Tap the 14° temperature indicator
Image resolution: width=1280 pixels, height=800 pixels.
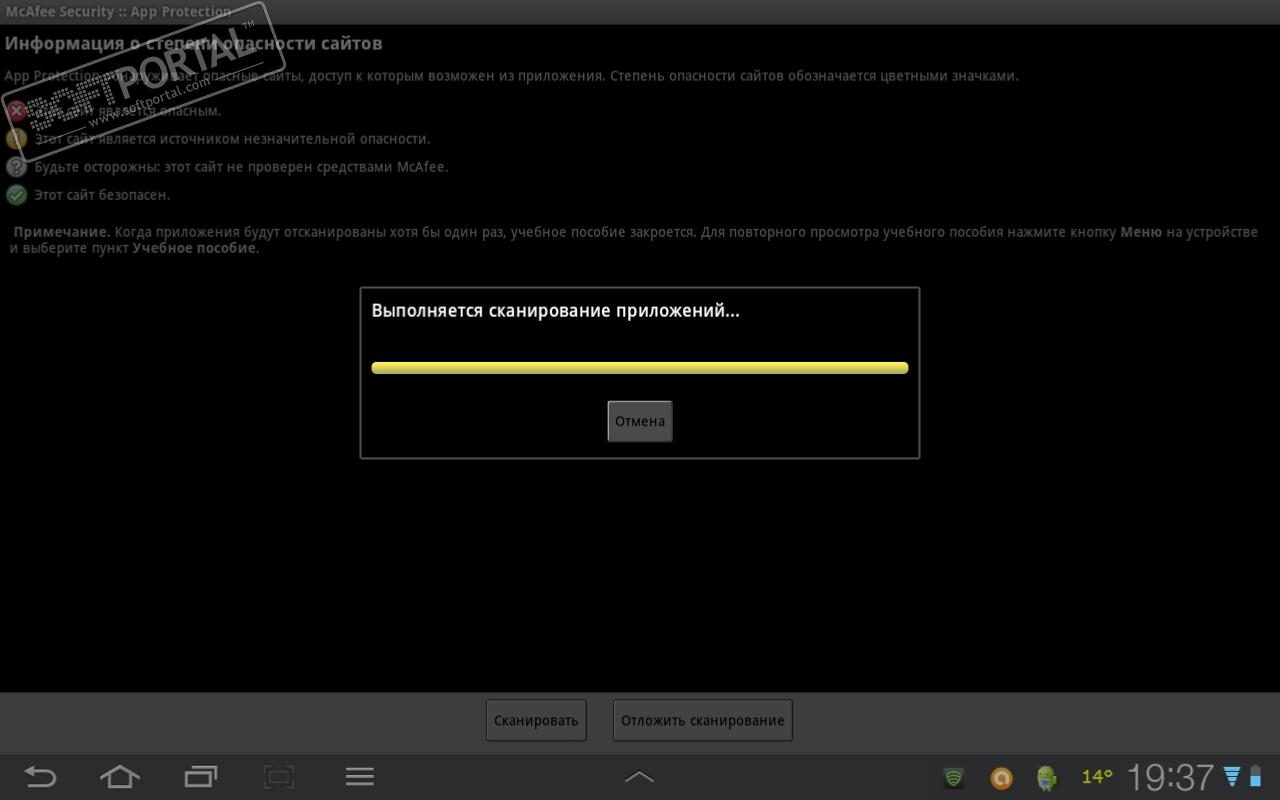[x=1097, y=777]
